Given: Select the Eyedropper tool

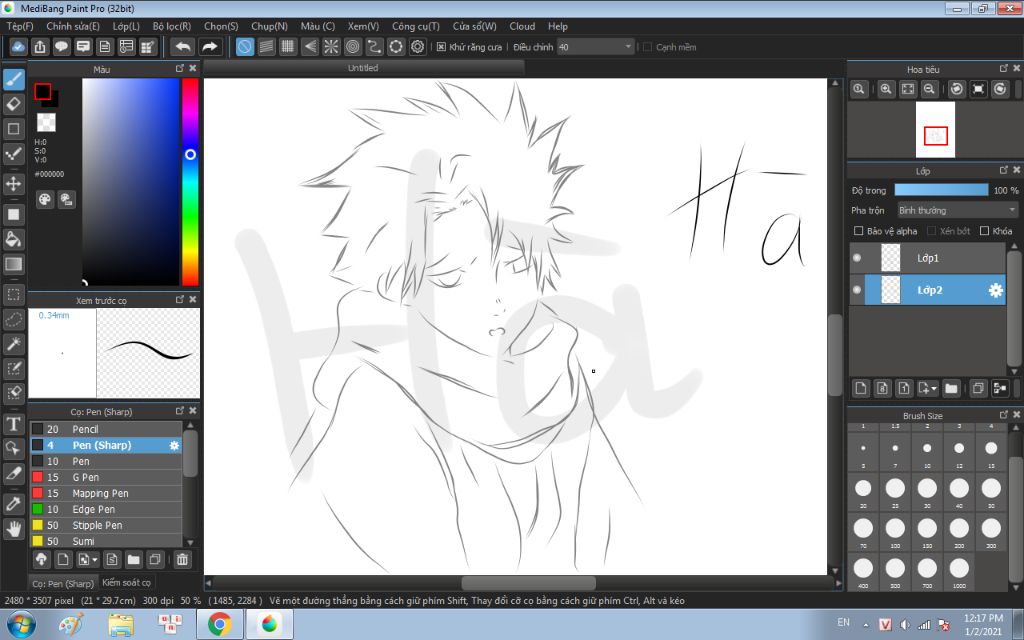Looking at the screenshot, I should (x=14, y=504).
